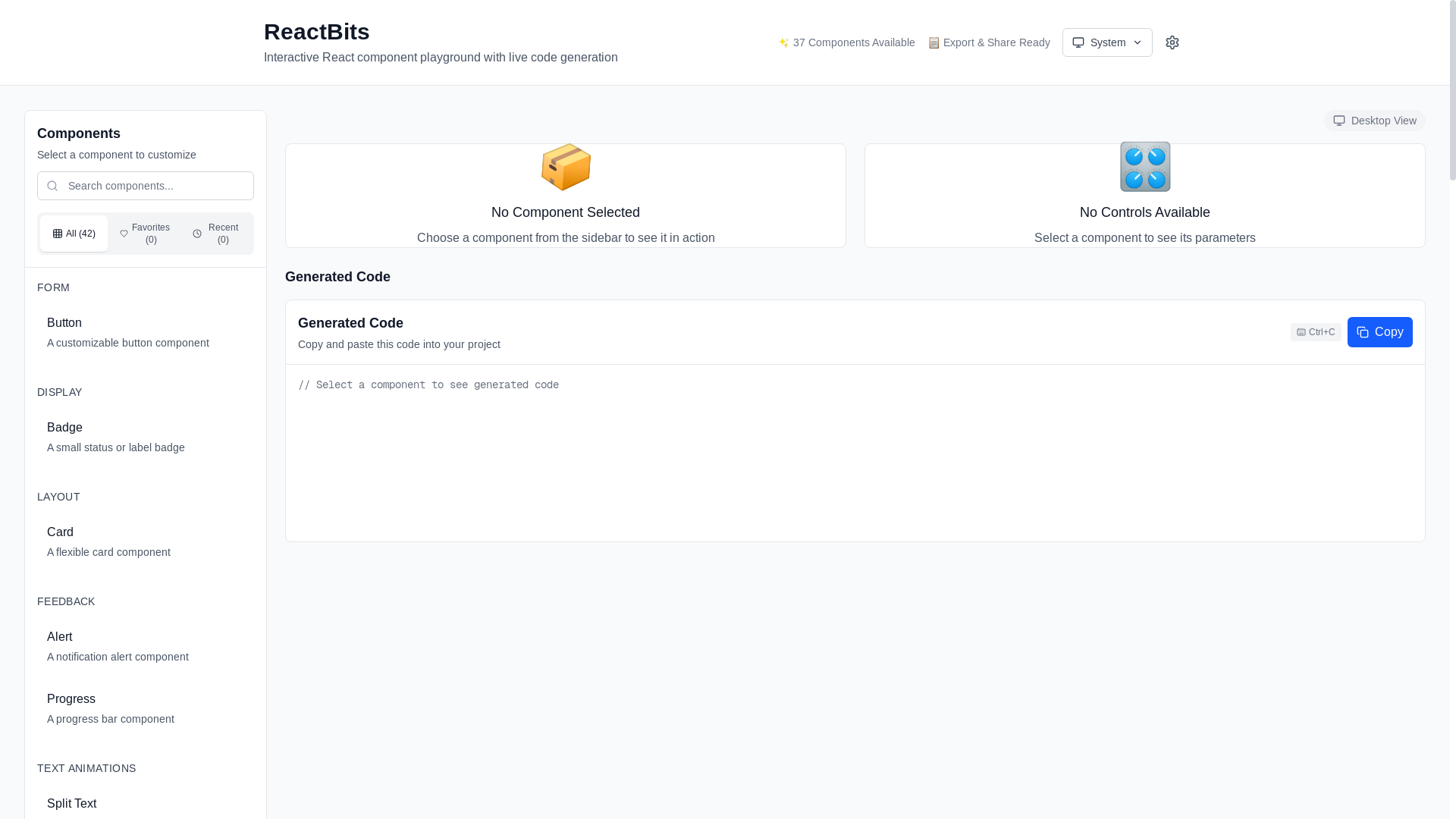Click the control knobs emoji icon
The image size is (1456, 819).
tap(1145, 167)
